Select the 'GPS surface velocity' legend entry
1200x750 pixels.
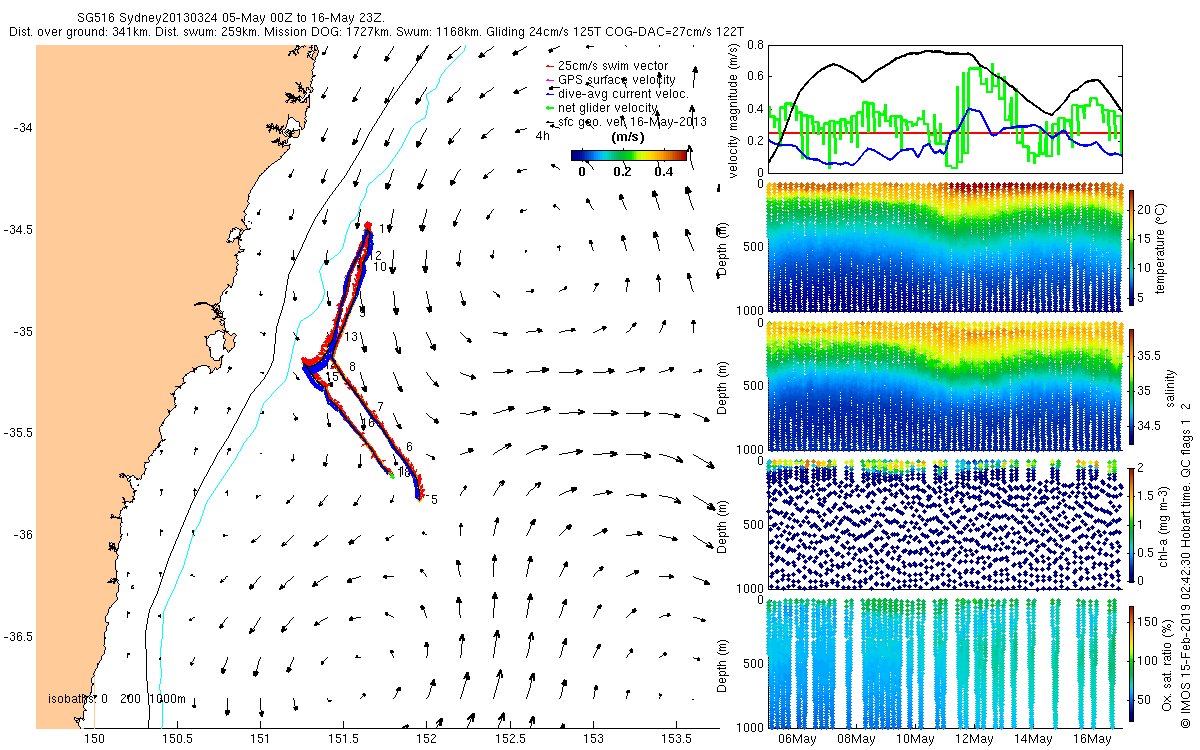609,80
